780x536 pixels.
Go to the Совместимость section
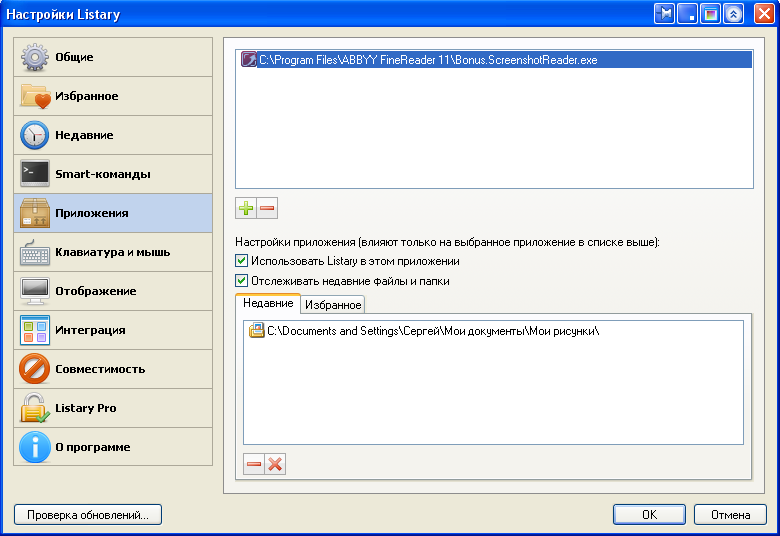113,369
